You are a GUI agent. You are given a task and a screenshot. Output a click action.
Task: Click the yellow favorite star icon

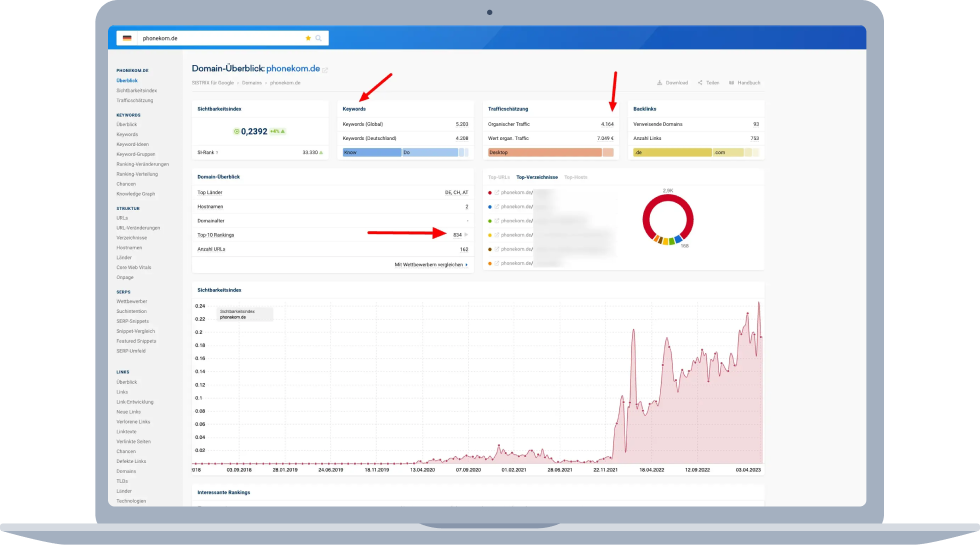[x=308, y=38]
